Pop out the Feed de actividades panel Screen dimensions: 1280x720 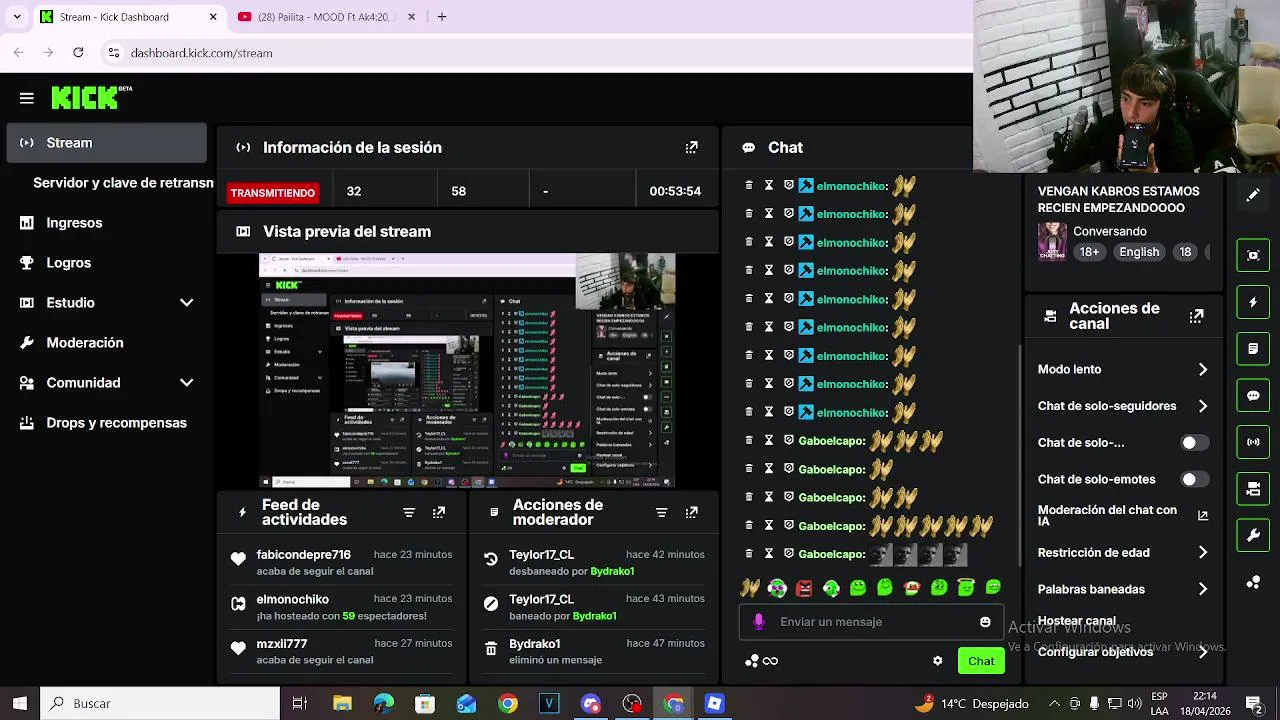pos(439,512)
